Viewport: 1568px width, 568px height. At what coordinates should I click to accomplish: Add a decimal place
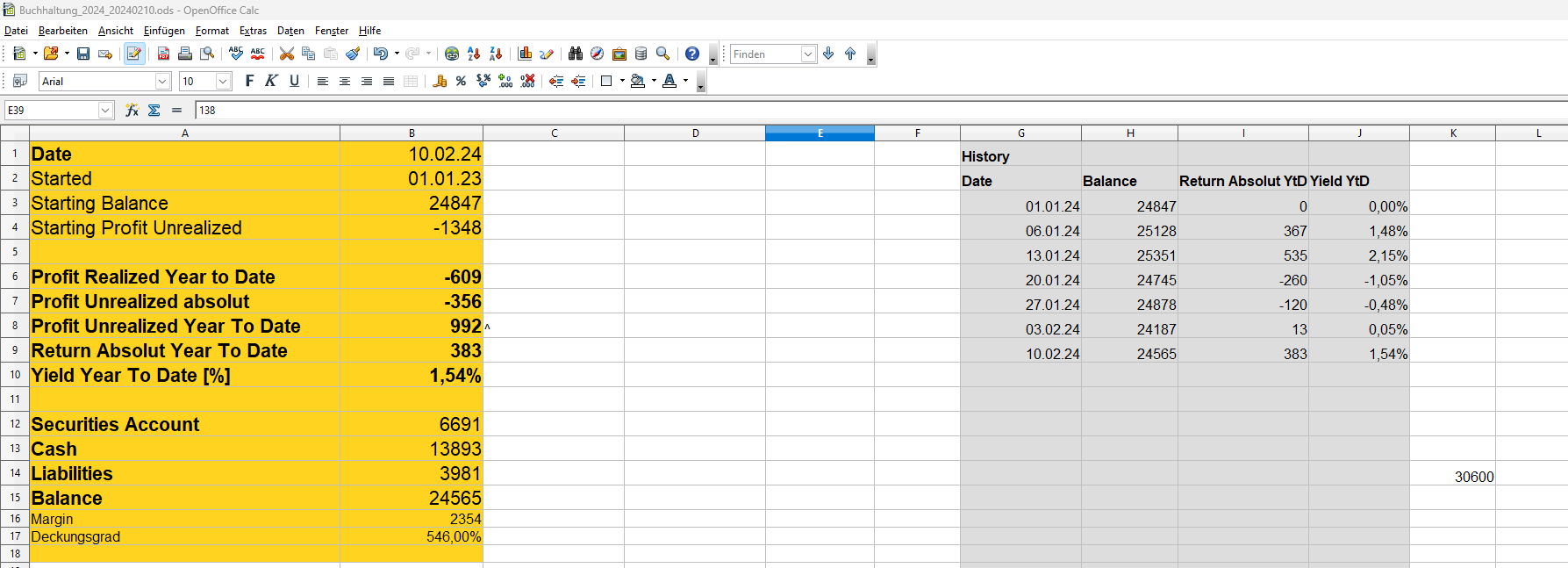505,81
